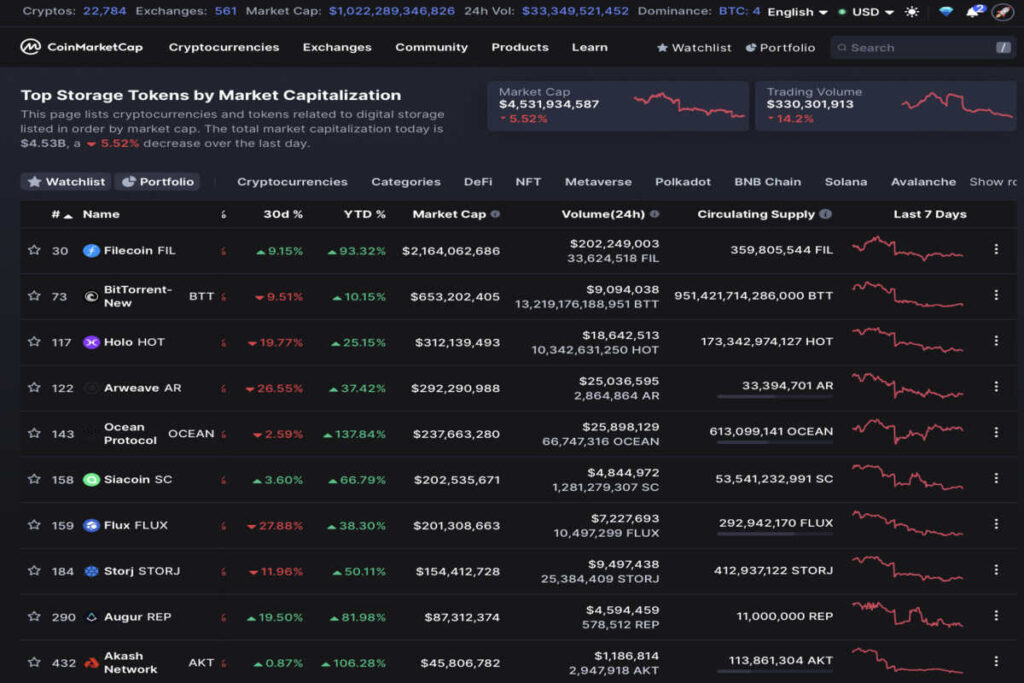Open the Arweave AR coin page
Screen dimensions: 1024x683
[x=142, y=388]
